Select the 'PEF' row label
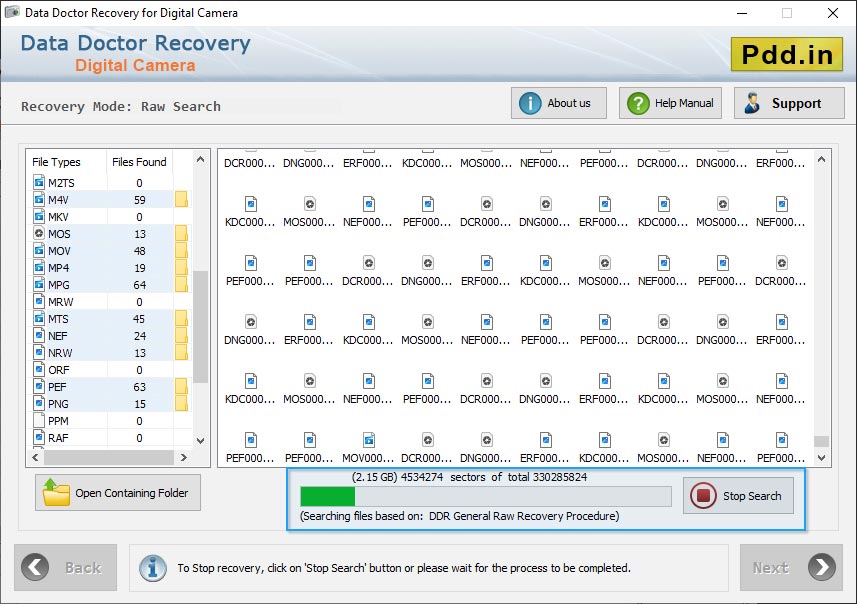 57,386
